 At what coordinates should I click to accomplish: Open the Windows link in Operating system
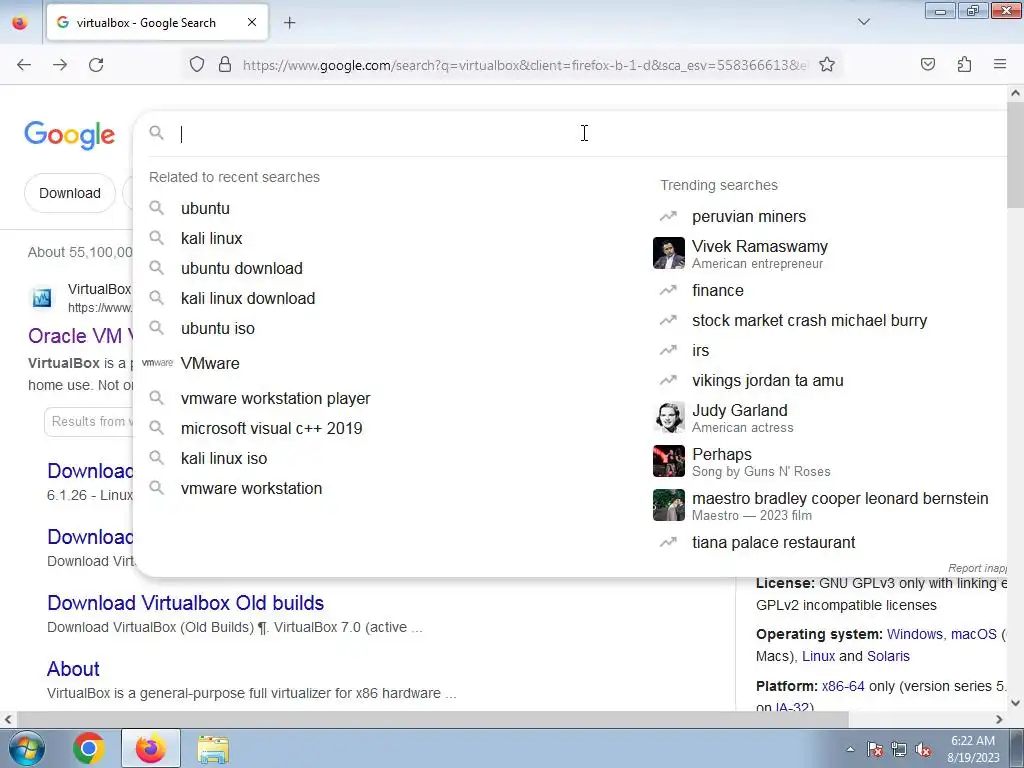[x=914, y=634]
